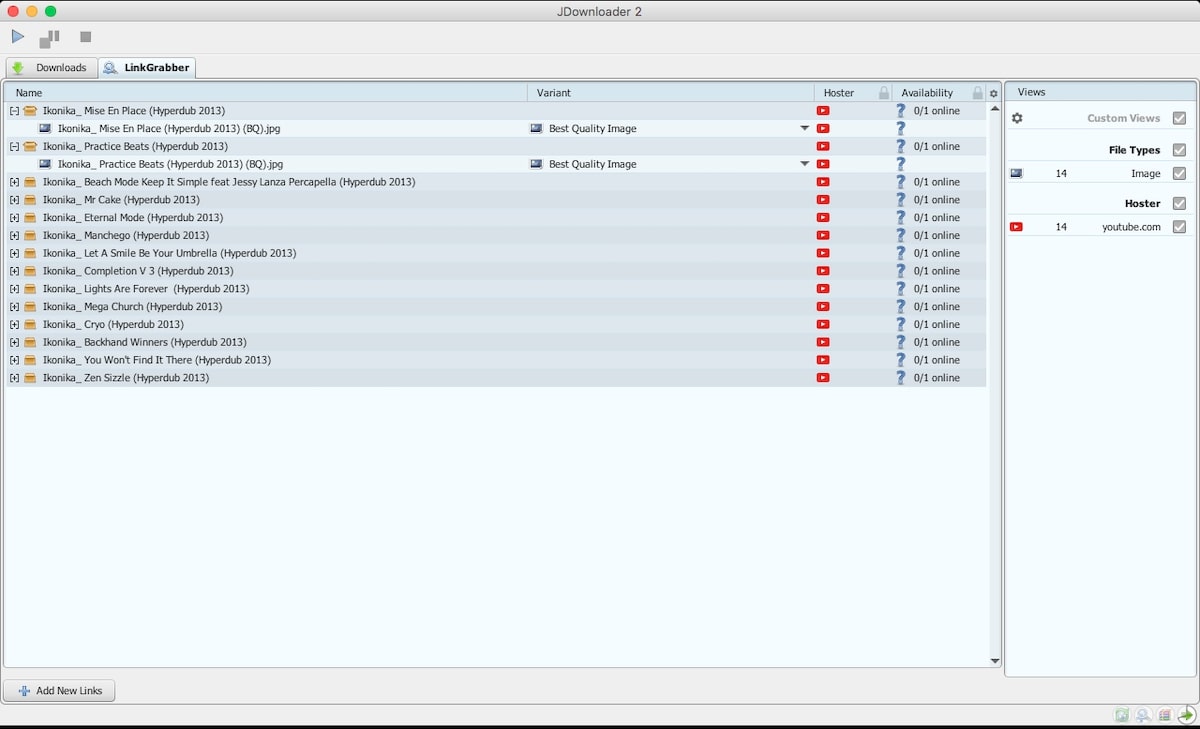This screenshot has height=729, width=1200.
Task: Click the Add New Links button
Action: (x=60, y=691)
